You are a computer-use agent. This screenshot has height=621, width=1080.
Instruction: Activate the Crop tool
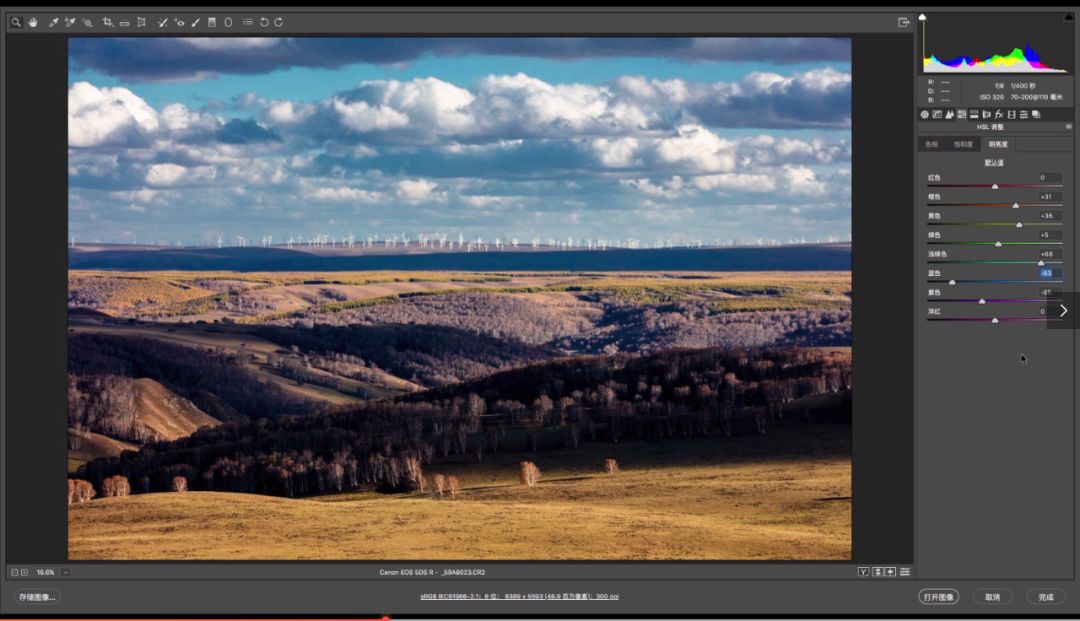pos(108,22)
